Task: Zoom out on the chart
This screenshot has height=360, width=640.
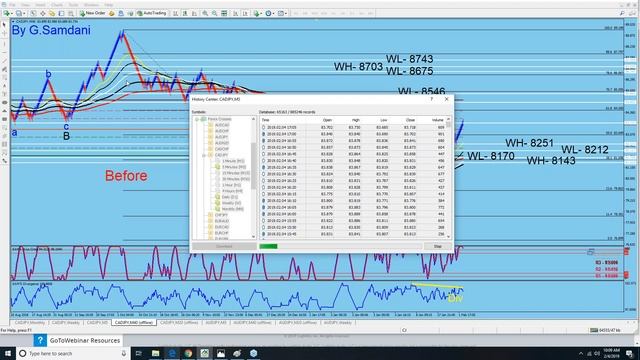Action: click(215, 13)
